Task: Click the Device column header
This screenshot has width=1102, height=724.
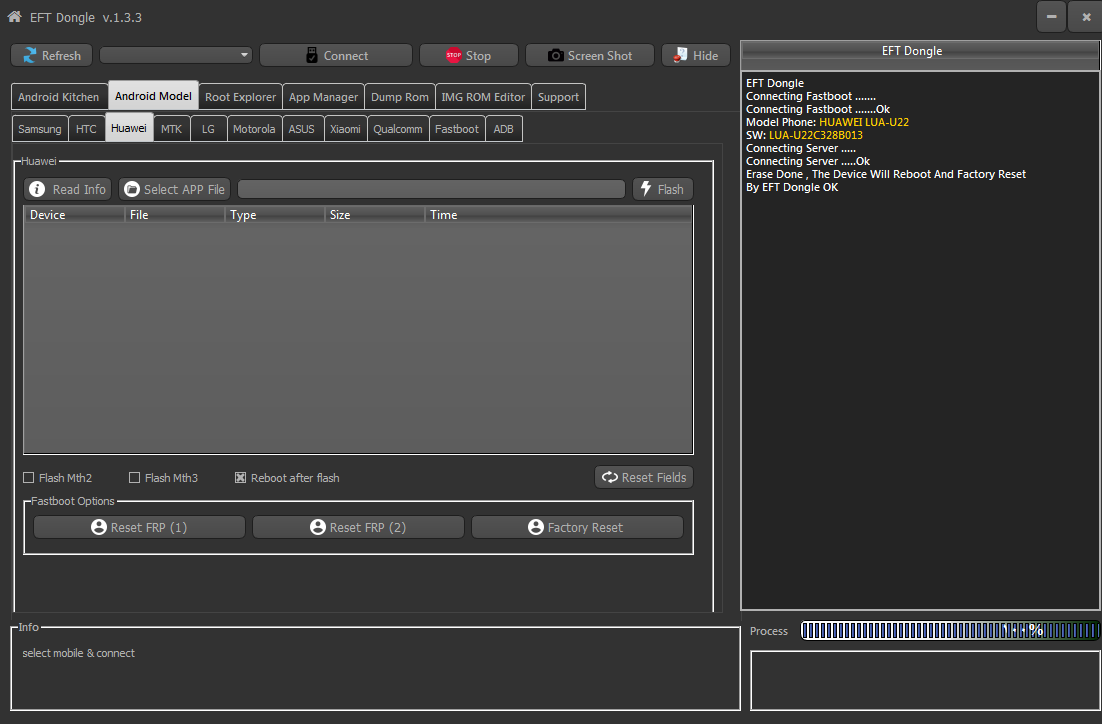Action: point(74,215)
